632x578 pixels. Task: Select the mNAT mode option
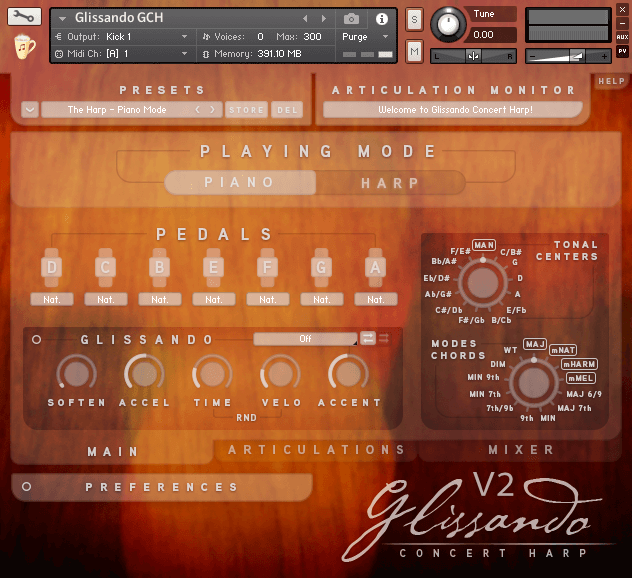click(x=563, y=350)
